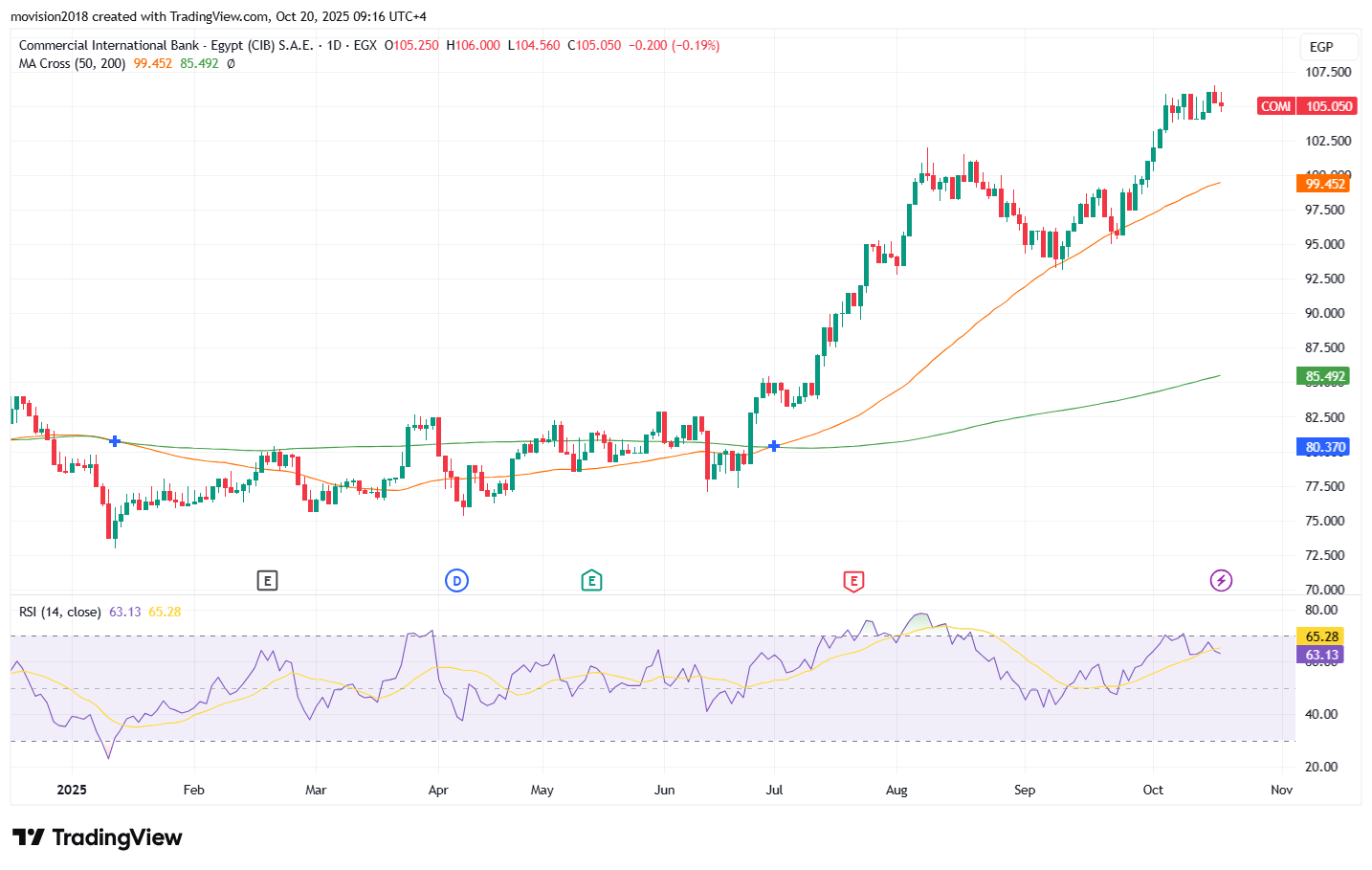Click the green 85.492 price axis label
Viewport: 1372px width, 870px height.
tap(1325, 376)
